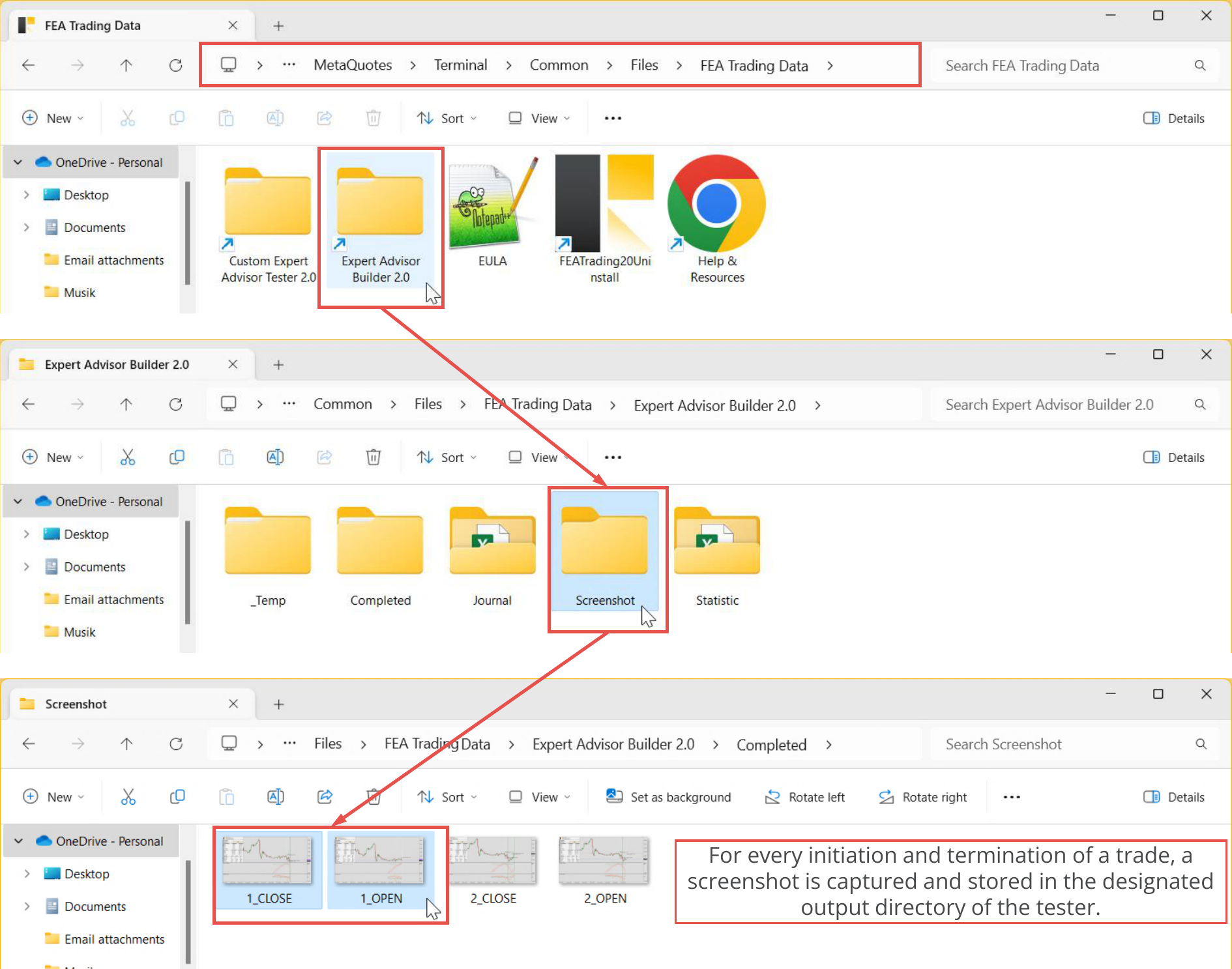Click Copy icon in Screenshot window toolbar
The image size is (1232, 969).
177,797
